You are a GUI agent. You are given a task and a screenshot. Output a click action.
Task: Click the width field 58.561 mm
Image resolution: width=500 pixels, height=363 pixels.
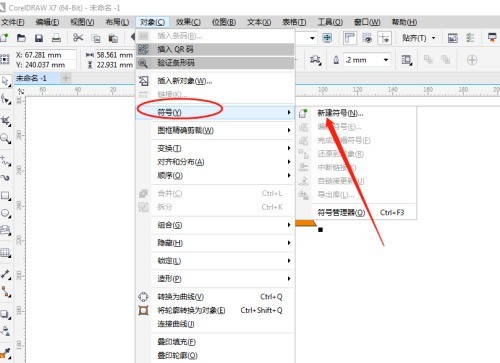pyautogui.click(x=115, y=55)
